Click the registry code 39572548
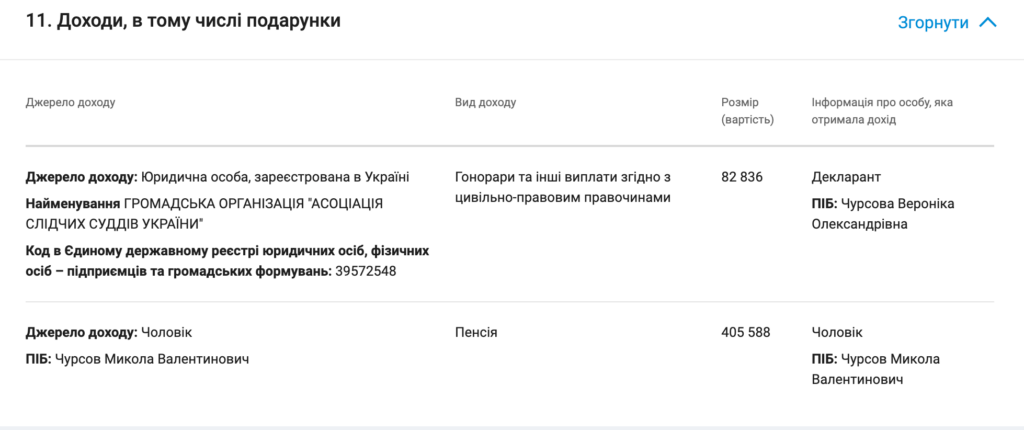Image resolution: width=1024 pixels, height=430 pixels. [x=364, y=271]
